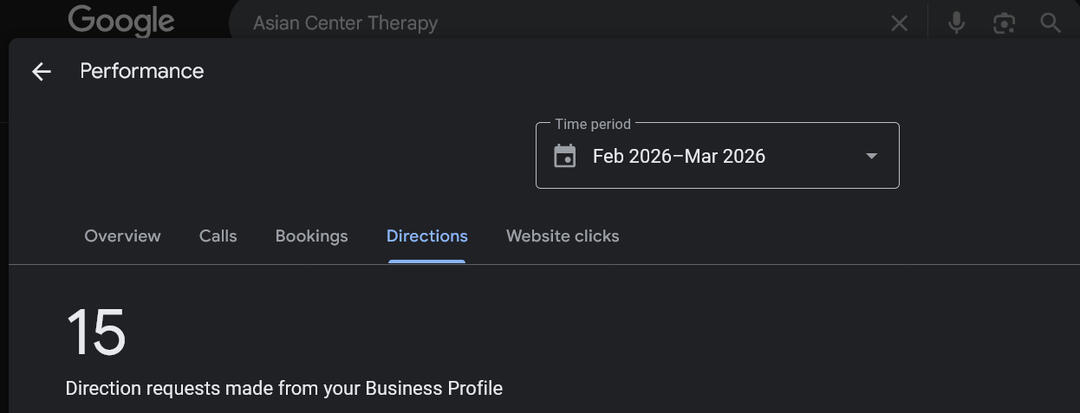Screen dimensions: 1080x413
Task: Click the underline indicator beneath Directions
Action: [x=427, y=261]
